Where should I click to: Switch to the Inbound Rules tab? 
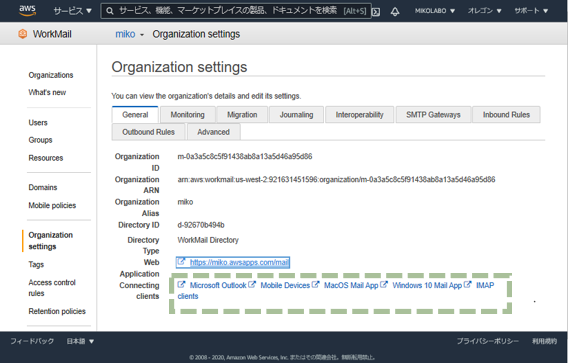pyautogui.click(x=506, y=115)
